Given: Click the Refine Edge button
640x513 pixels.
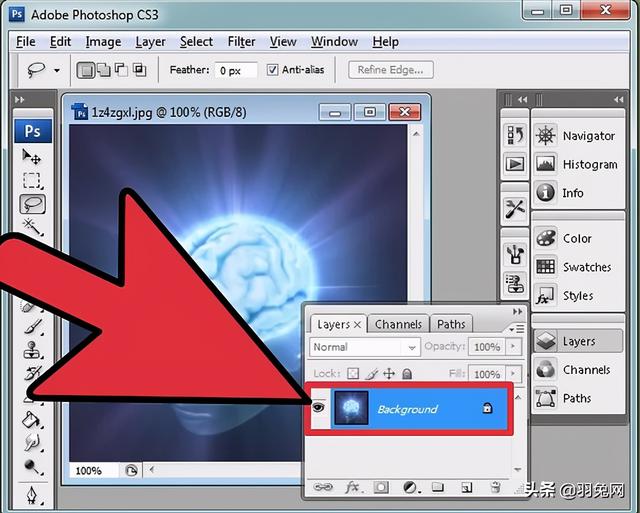Looking at the screenshot, I should [391, 70].
